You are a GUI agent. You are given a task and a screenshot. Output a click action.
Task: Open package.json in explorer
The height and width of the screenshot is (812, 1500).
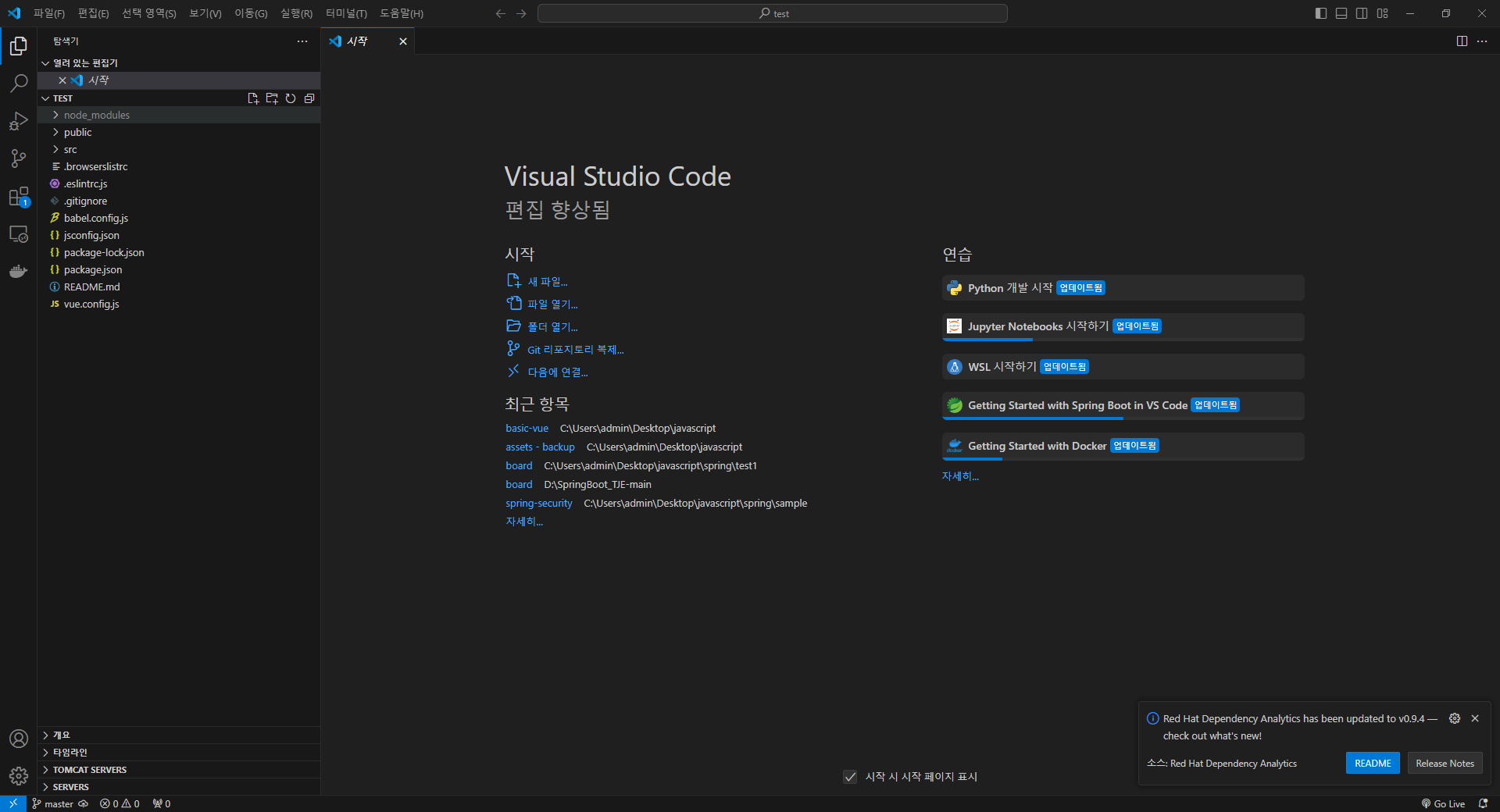click(179, 269)
